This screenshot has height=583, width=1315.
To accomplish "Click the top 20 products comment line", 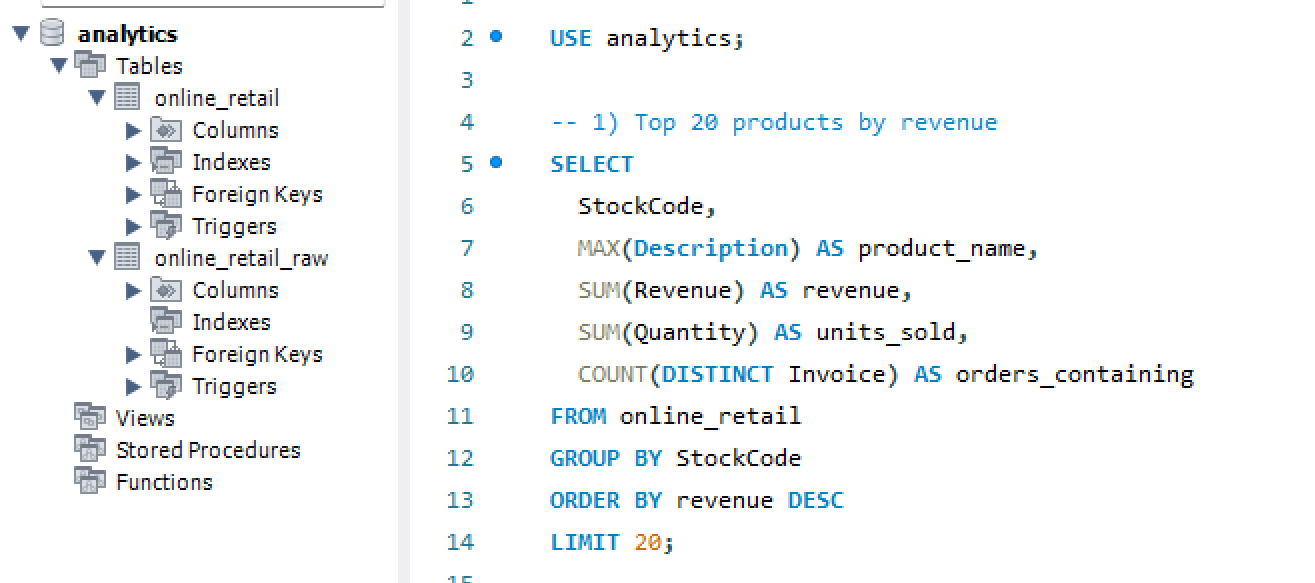I will point(773,122).
